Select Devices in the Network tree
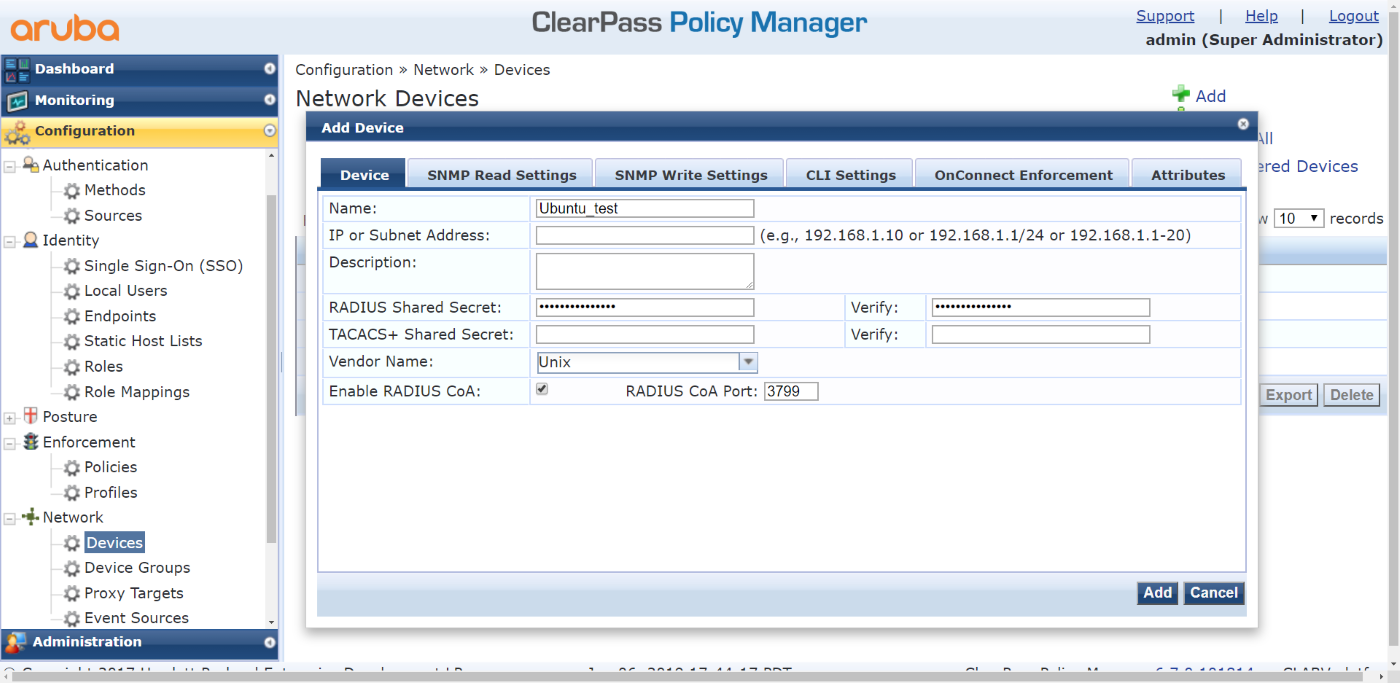The width and height of the screenshot is (1400, 683). click(x=114, y=543)
